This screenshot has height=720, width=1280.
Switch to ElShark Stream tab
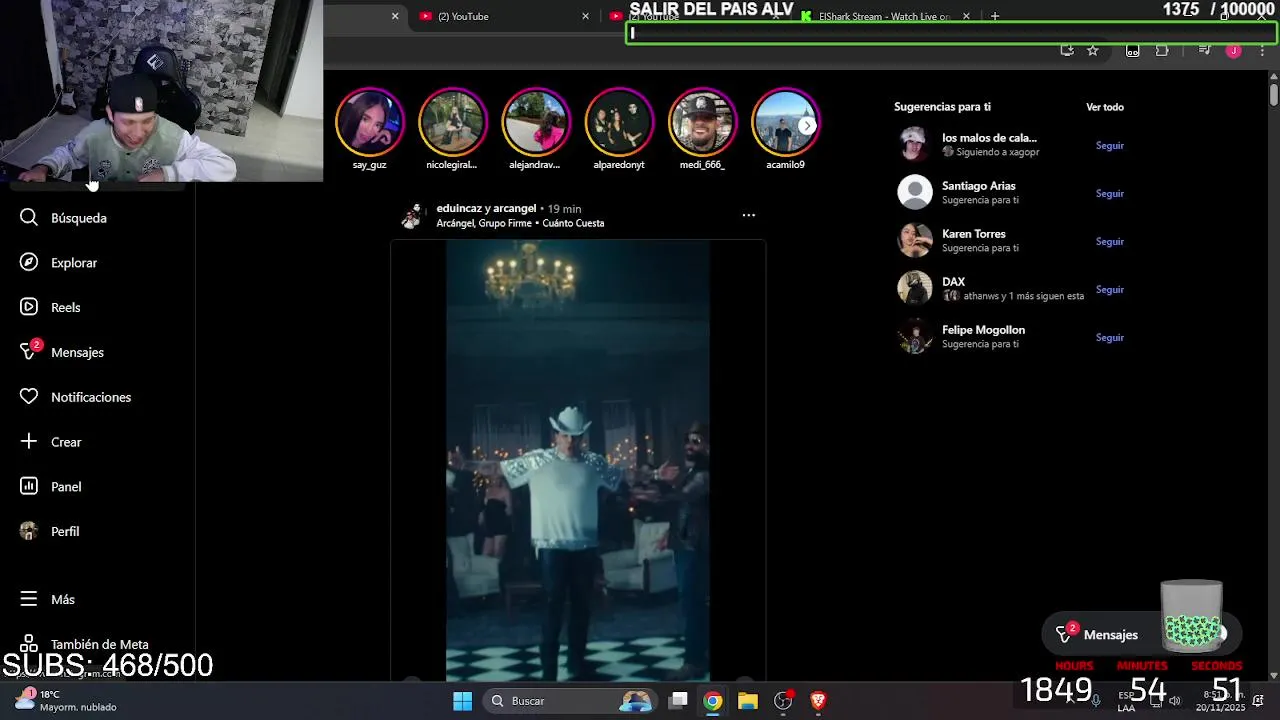click(x=884, y=16)
